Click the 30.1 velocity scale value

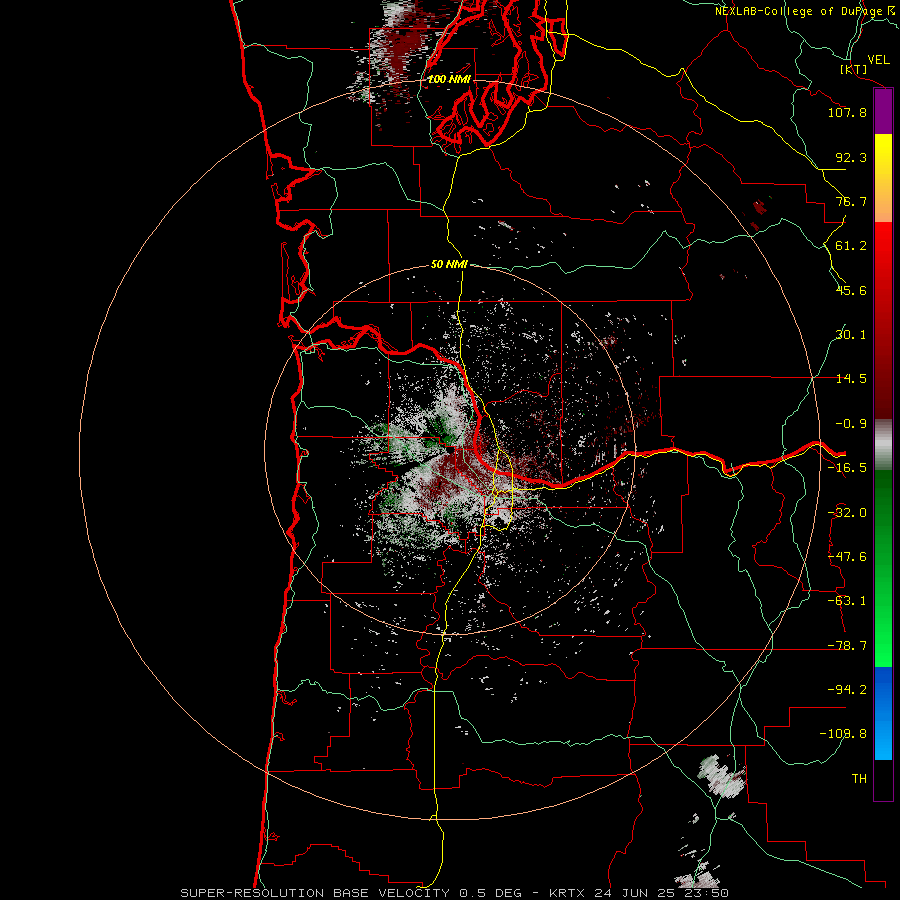click(851, 335)
